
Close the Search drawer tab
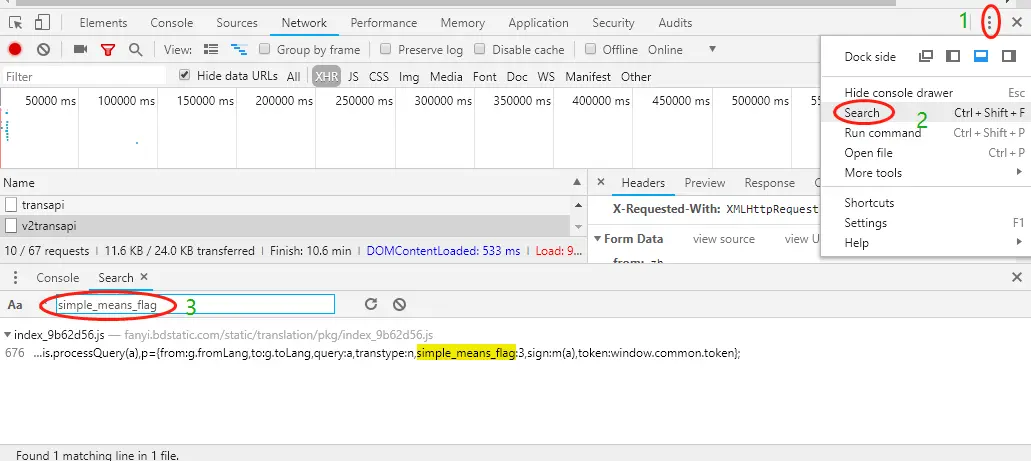(x=144, y=277)
